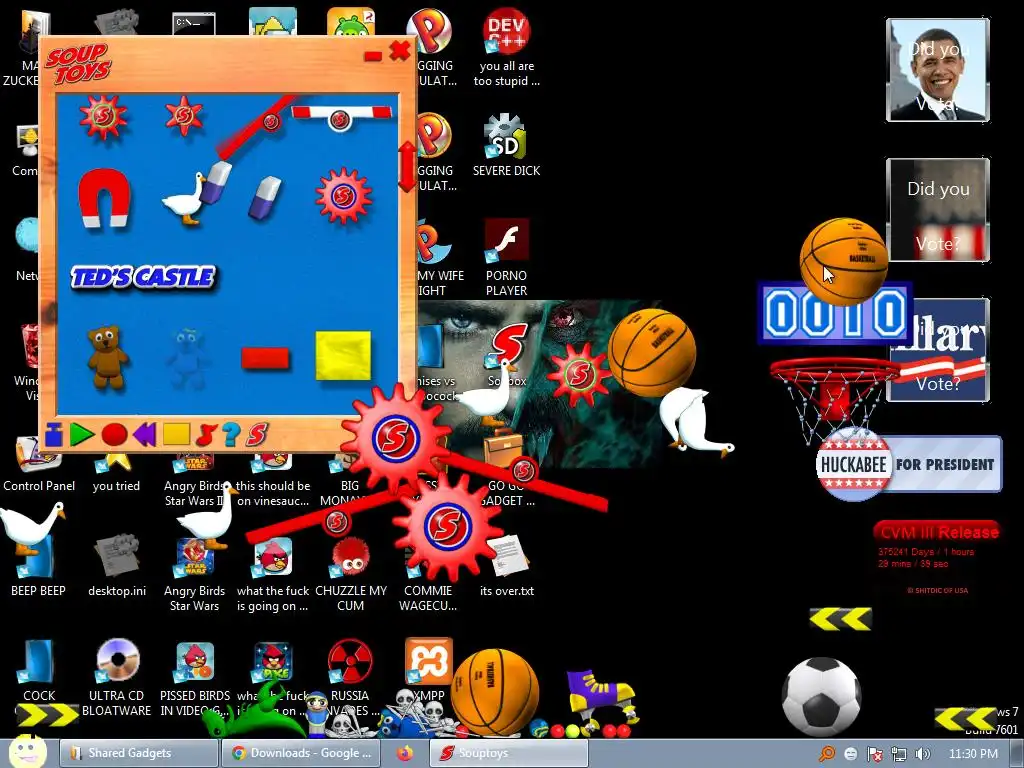Select the red horseshoe magnet toy
Viewport: 1024px width, 768px height.
(104, 197)
